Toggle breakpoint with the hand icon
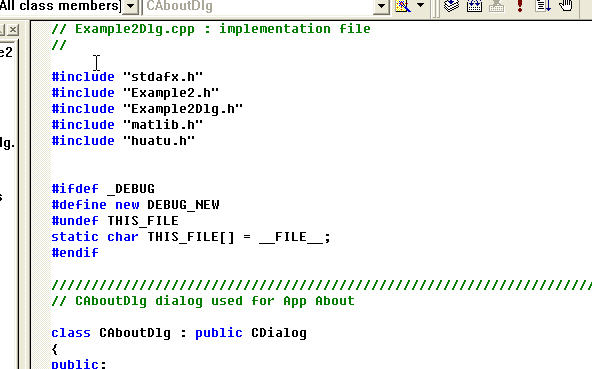592x369 pixels. [565, 6]
